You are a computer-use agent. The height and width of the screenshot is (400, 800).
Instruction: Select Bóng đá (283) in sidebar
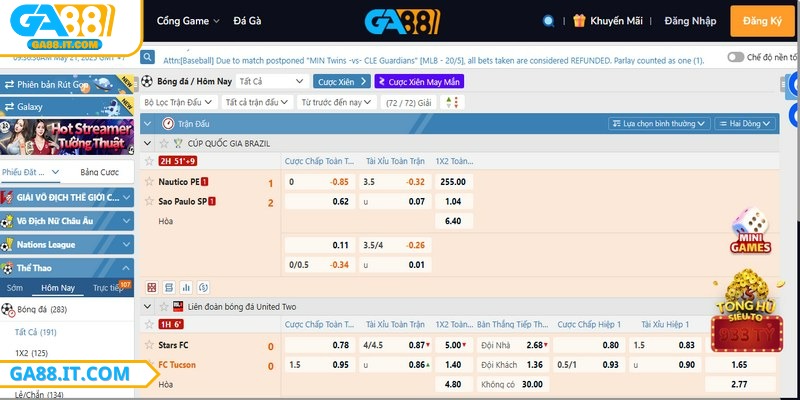point(42,309)
